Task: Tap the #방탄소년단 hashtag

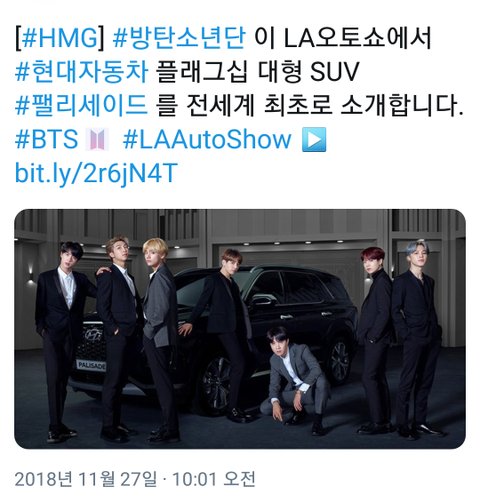Action: coord(179,38)
